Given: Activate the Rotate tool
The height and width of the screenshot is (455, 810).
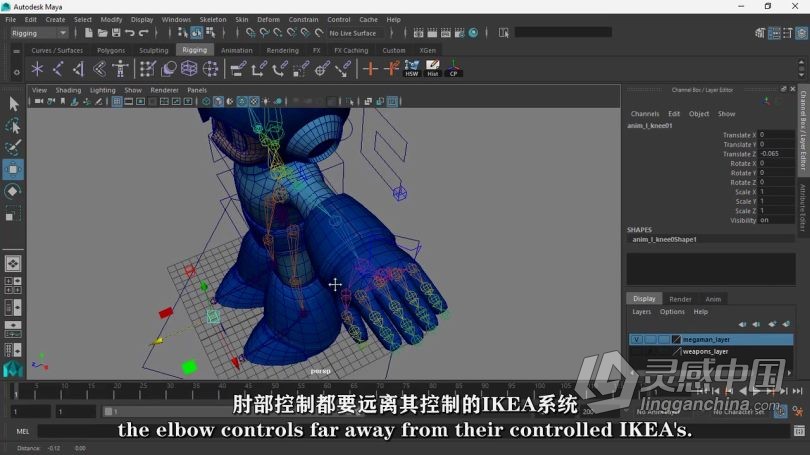Looking at the screenshot, I should pos(13,191).
